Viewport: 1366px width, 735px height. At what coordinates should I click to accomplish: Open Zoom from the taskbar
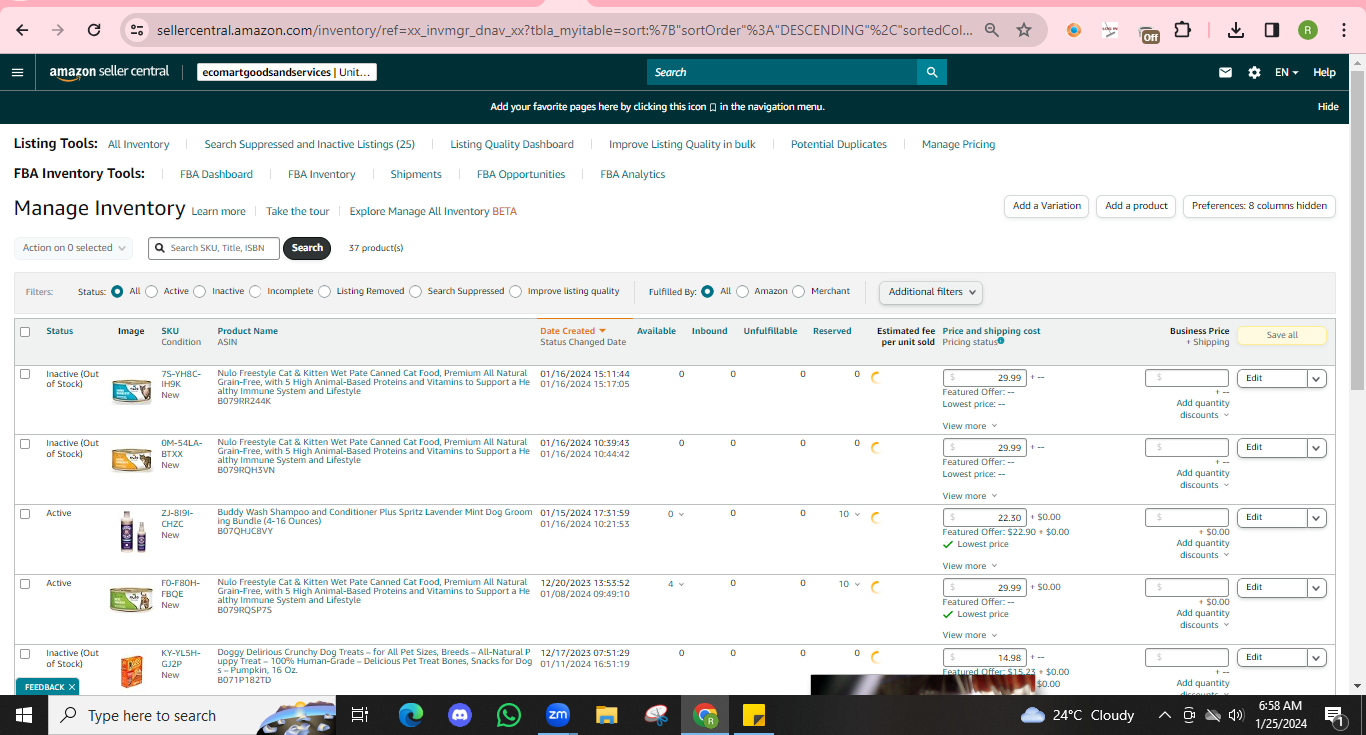point(558,715)
